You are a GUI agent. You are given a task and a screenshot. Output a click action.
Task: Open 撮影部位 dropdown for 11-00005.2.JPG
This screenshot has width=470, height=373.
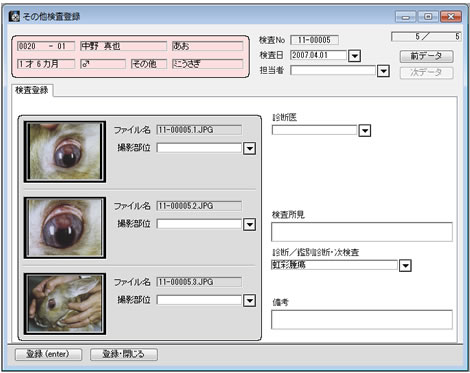tap(249, 224)
